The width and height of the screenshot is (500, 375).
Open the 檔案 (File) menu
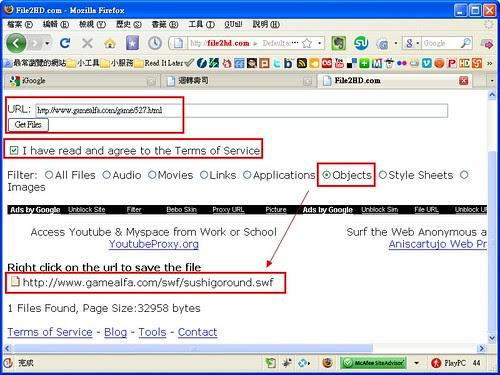(20, 24)
